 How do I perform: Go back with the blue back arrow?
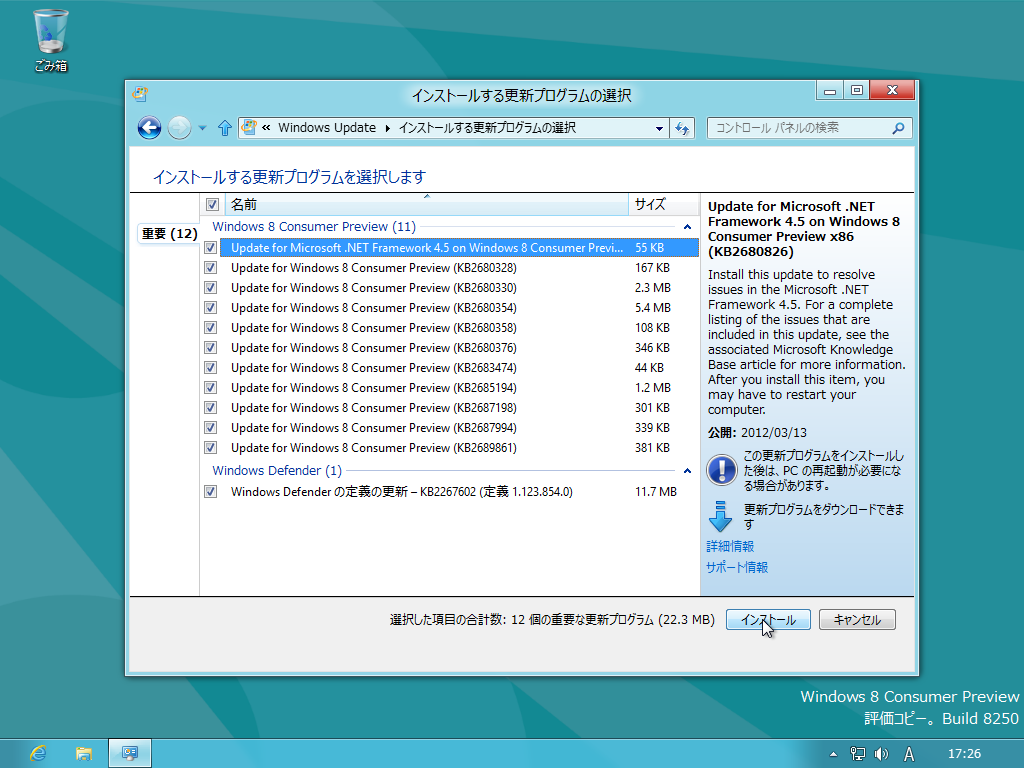[x=150, y=128]
